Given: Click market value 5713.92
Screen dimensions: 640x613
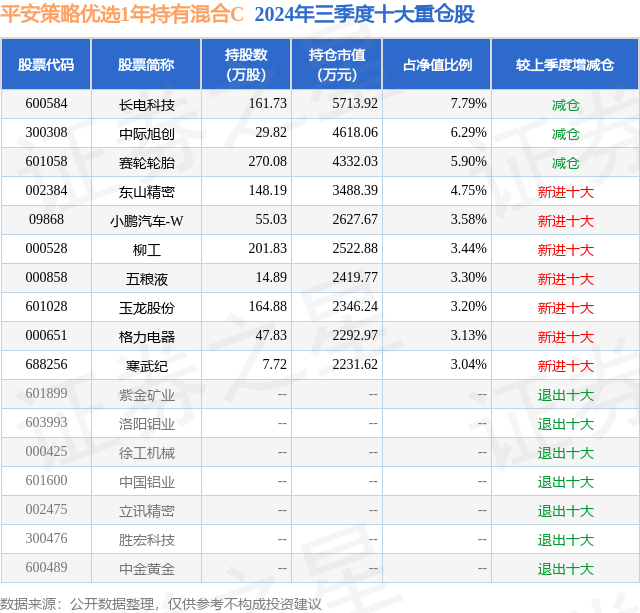Looking at the screenshot, I should pyautogui.click(x=355, y=104).
